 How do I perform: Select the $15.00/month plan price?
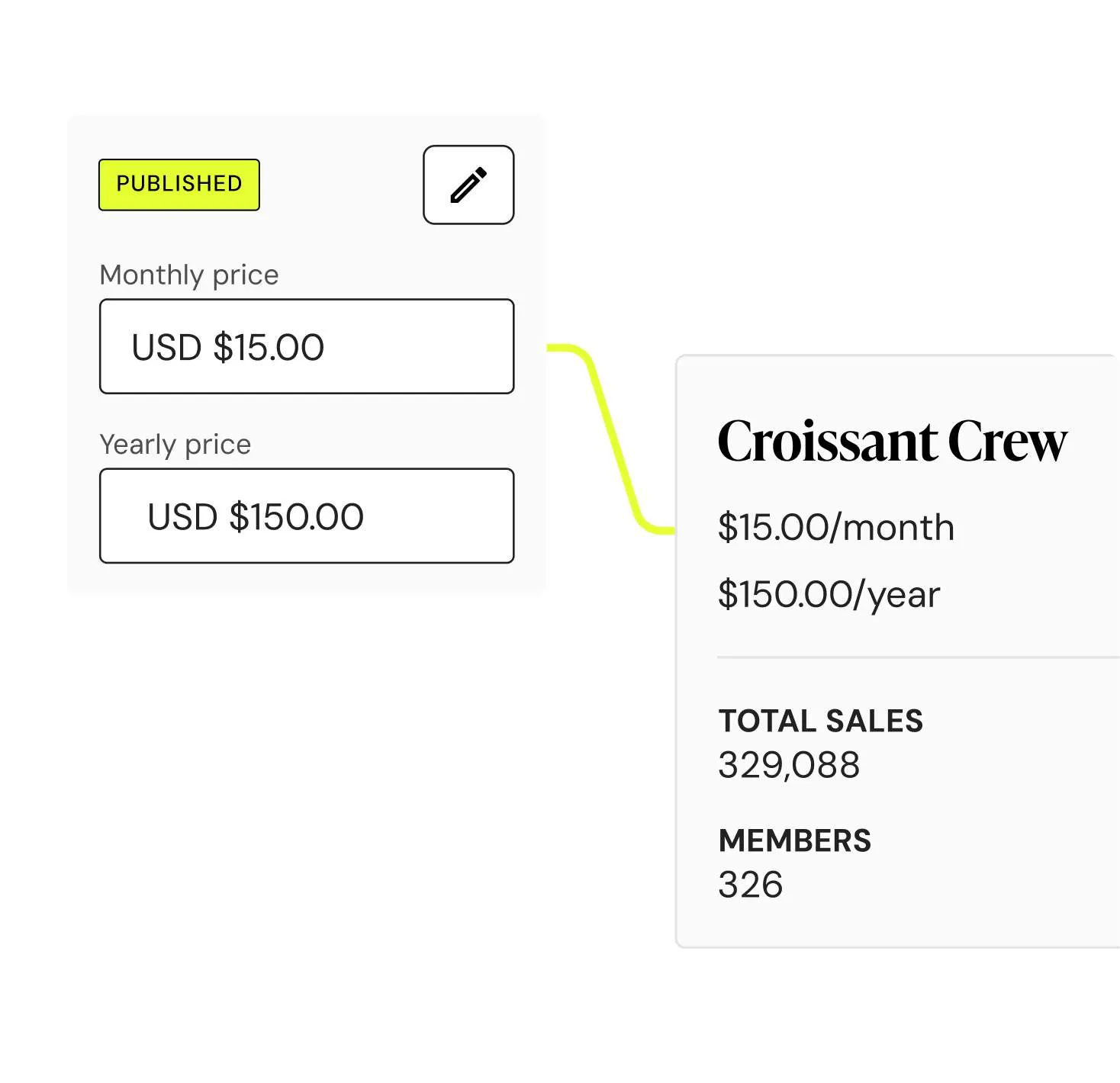(x=835, y=528)
